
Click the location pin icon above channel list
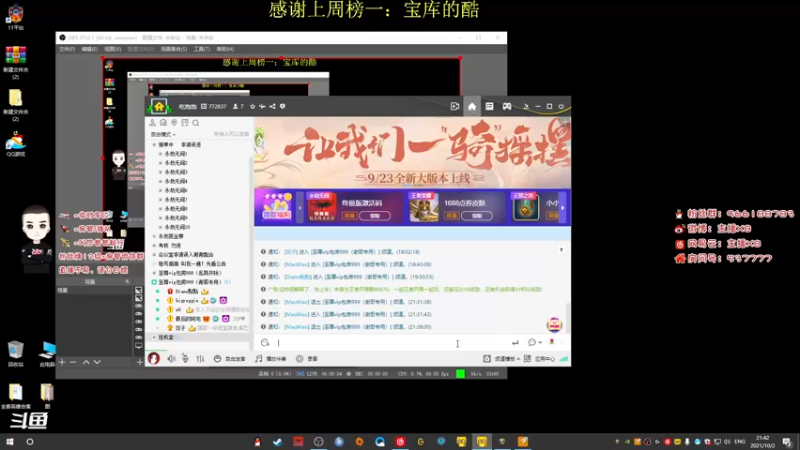click(174, 123)
